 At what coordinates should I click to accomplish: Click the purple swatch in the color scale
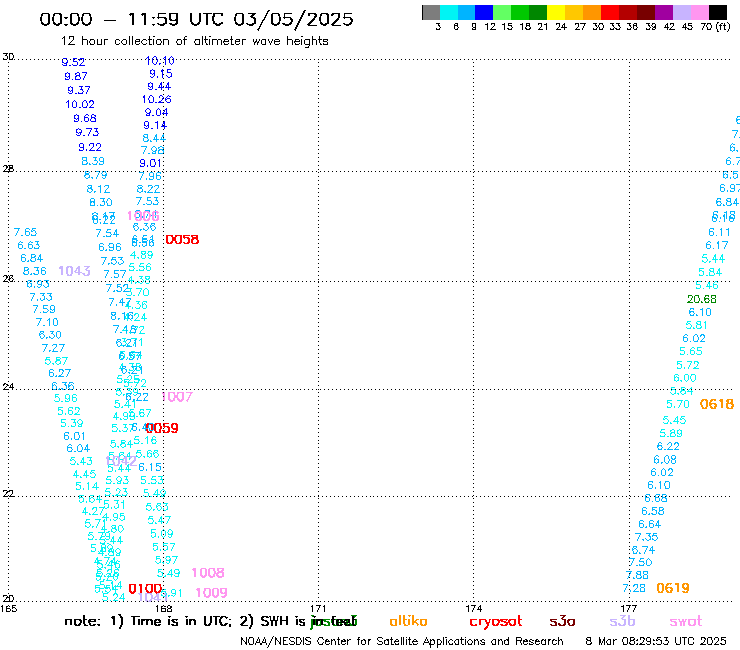tap(663, 12)
